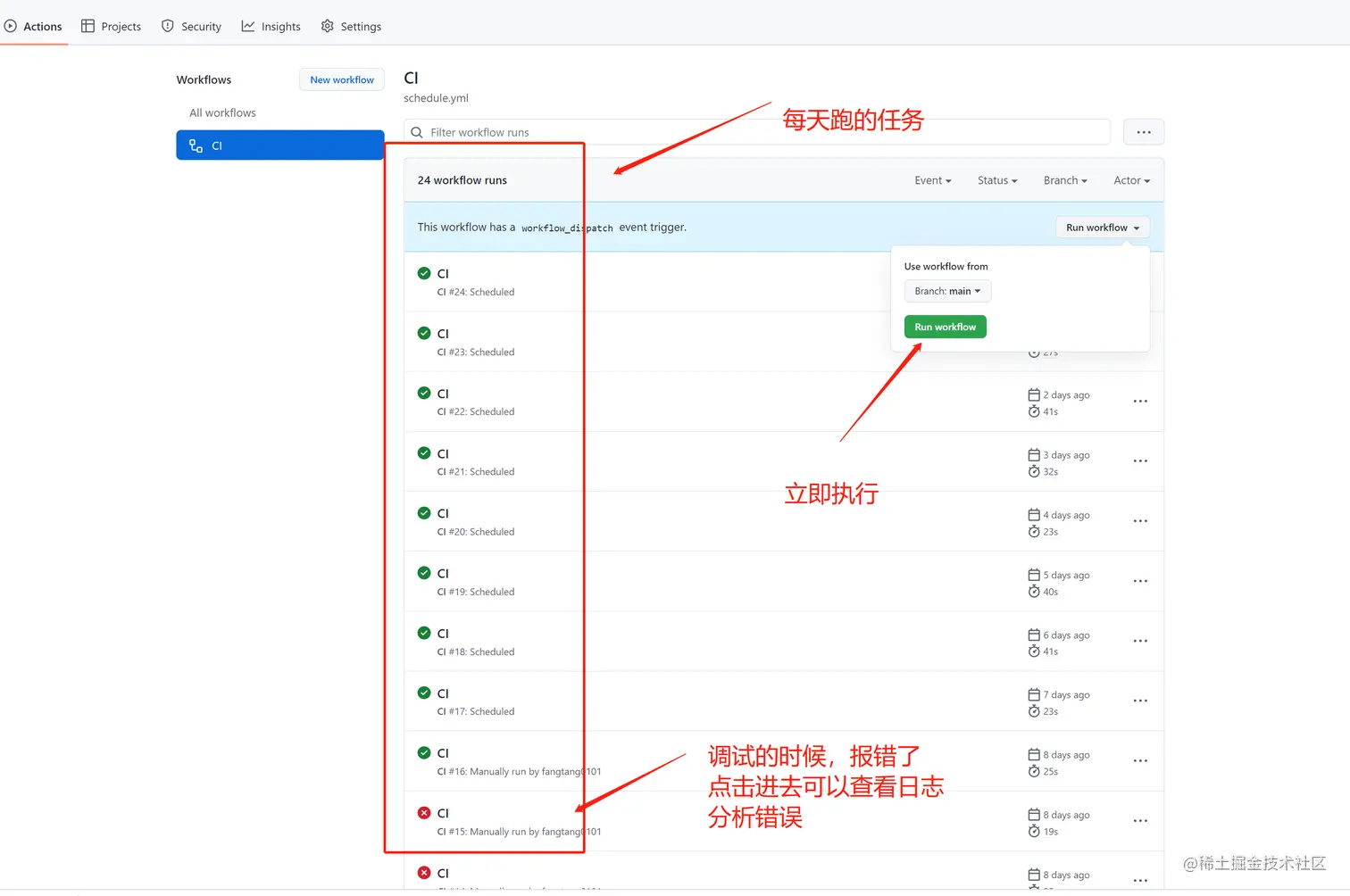Viewport: 1350px width, 896px height.
Task: Click the New workflow button
Action: click(342, 79)
